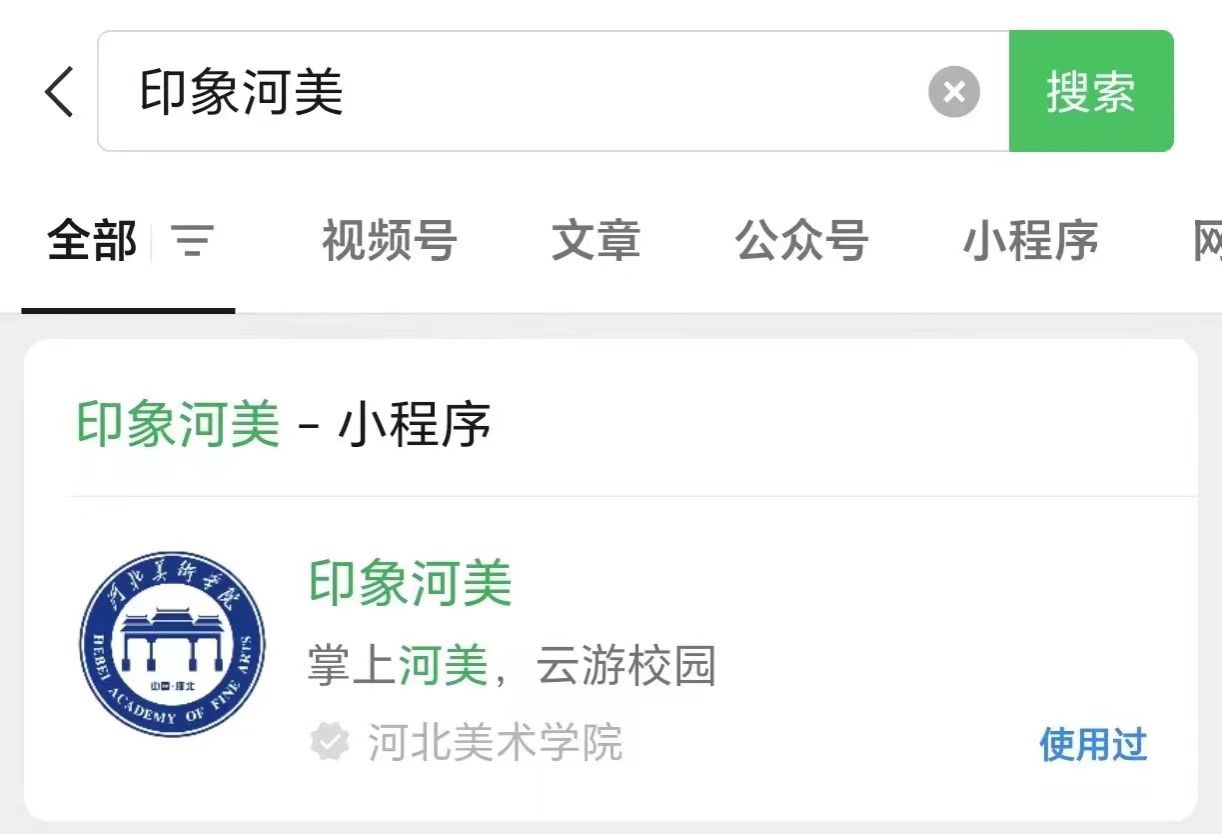Click the green 印象河美 text in the section header
The width and height of the screenshot is (1222, 834).
point(179,425)
